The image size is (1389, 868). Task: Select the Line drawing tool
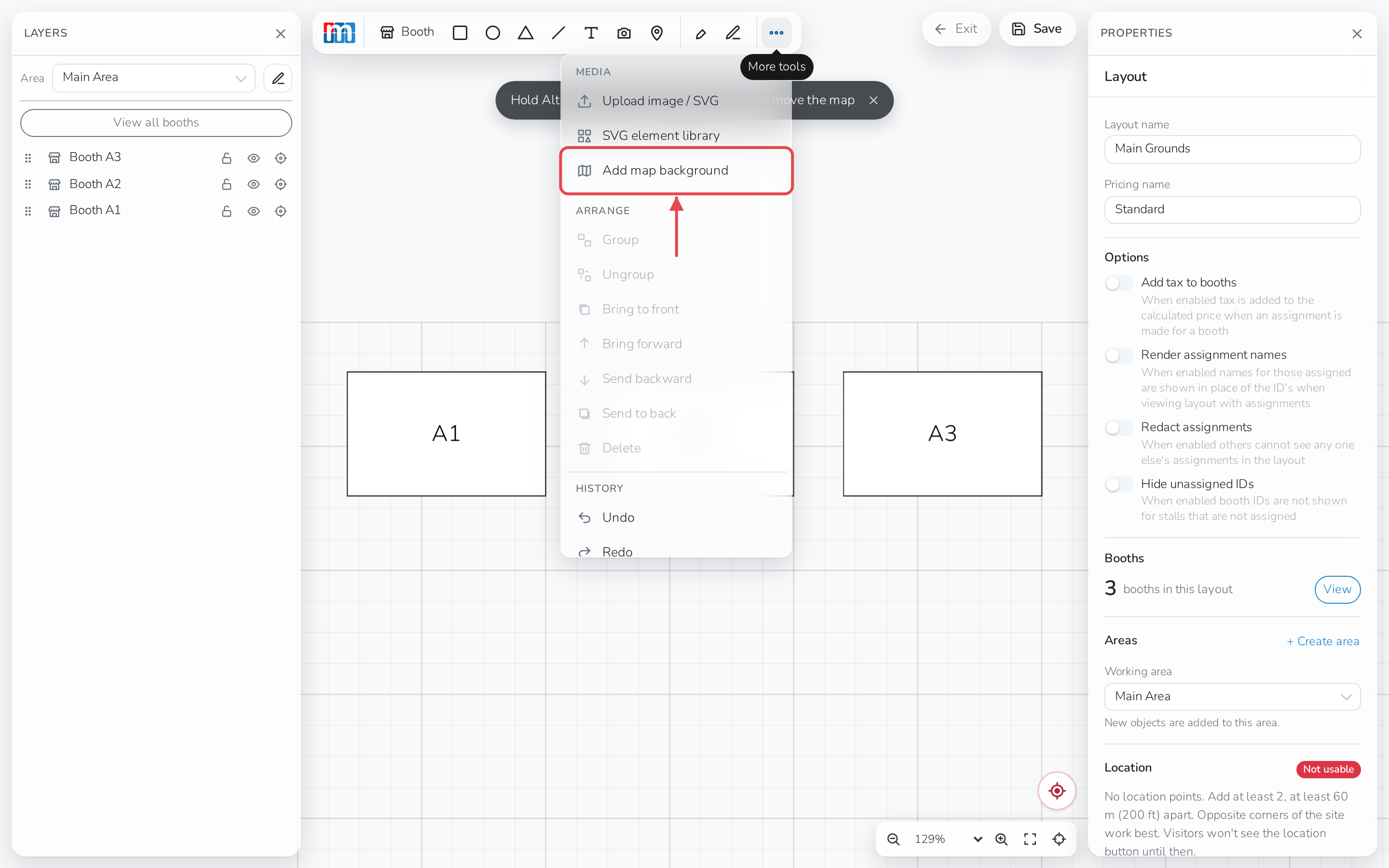[x=558, y=33]
